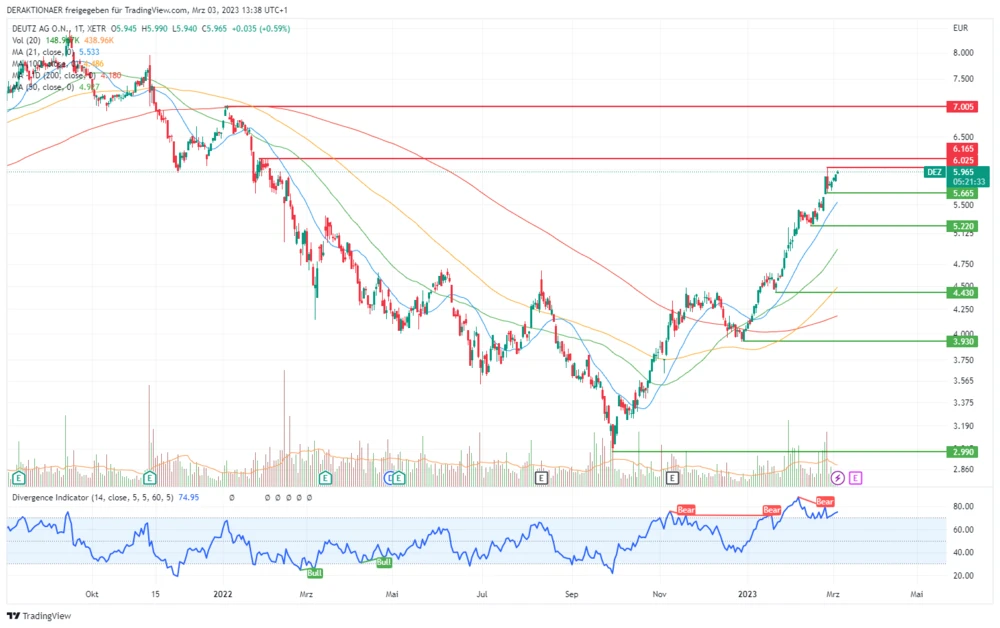Click the open price value O5.945
The height and width of the screenshot is (628, 1000).
click(x=124, y=29)
